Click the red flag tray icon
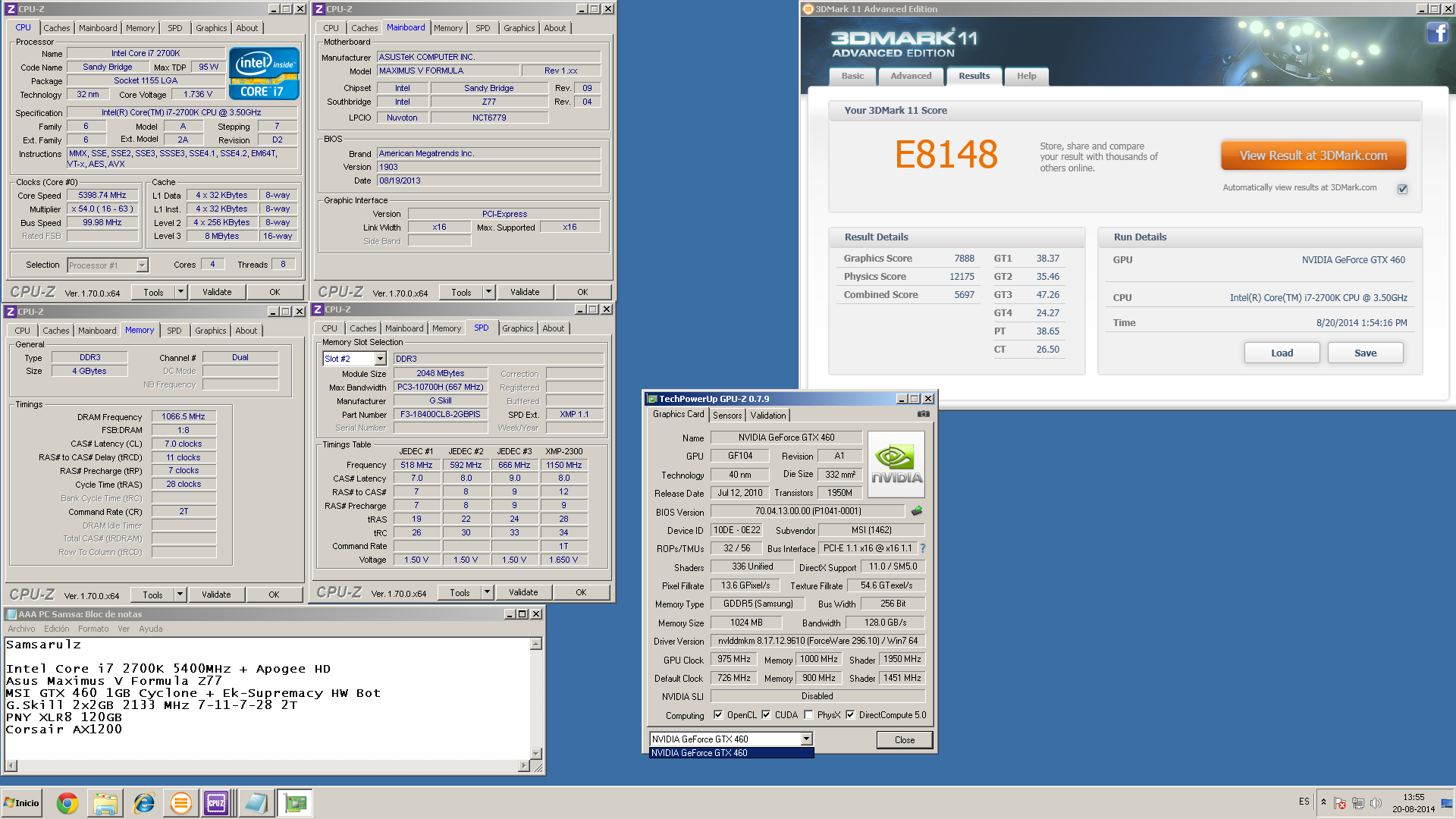 pyautogui.click(x=1340, y=803)
